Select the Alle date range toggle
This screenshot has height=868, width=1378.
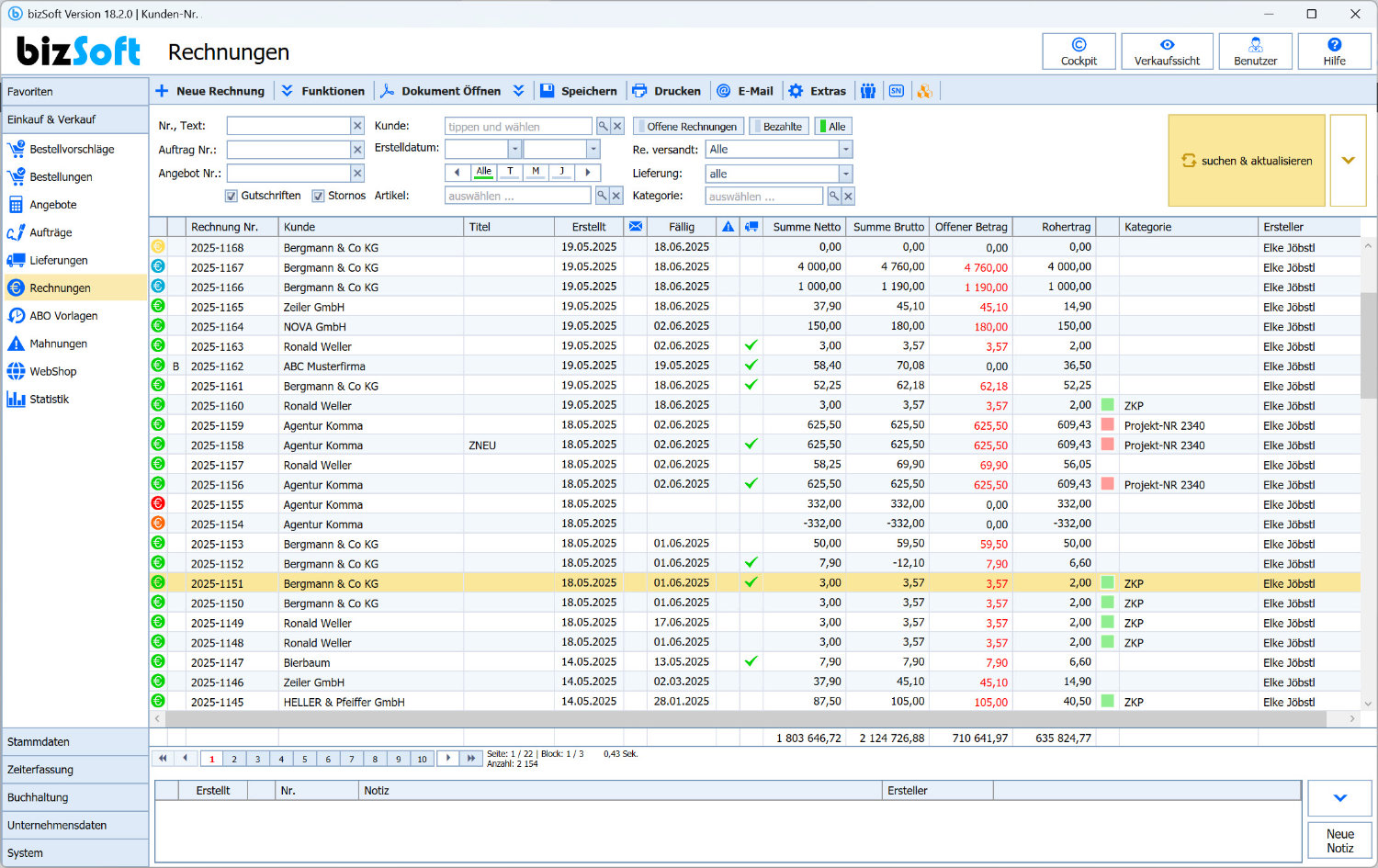[x=483, y=172]
